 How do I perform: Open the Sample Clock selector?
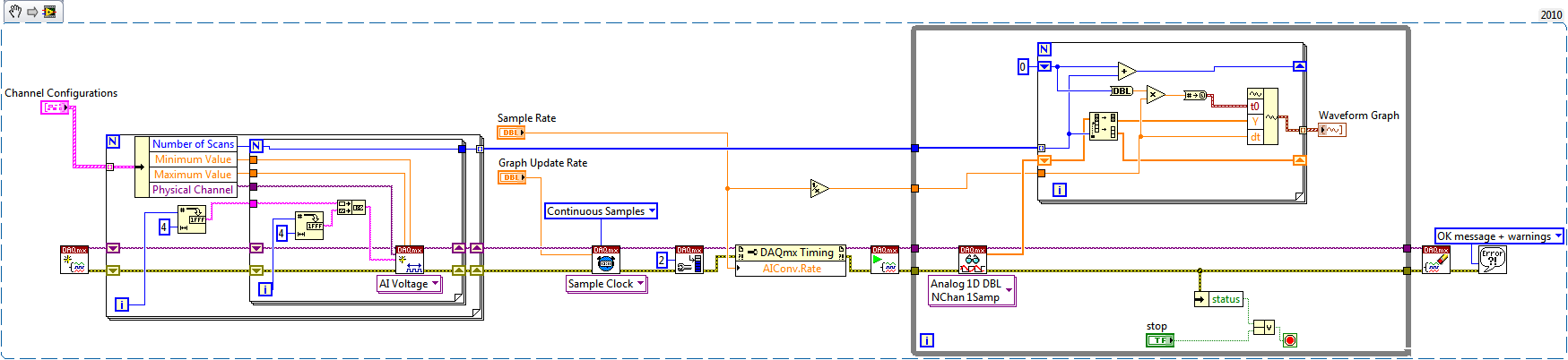tap(606, 284)
